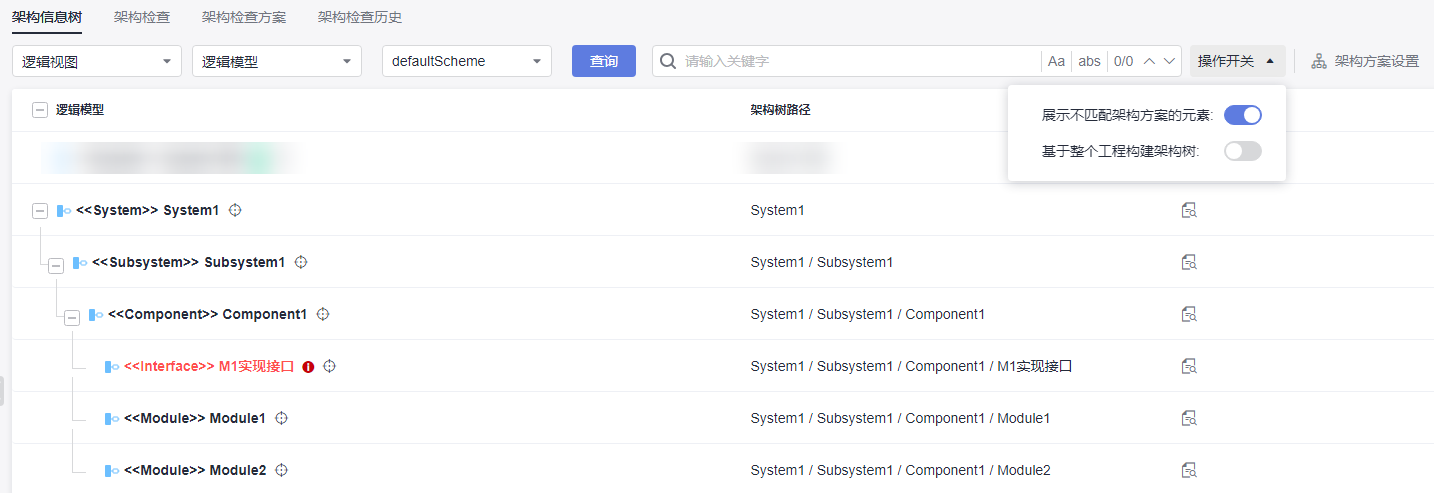Collapse all via 逻辑模型 header box
The width and height of the screenshot is (1434, 493).
click(40, 110)
